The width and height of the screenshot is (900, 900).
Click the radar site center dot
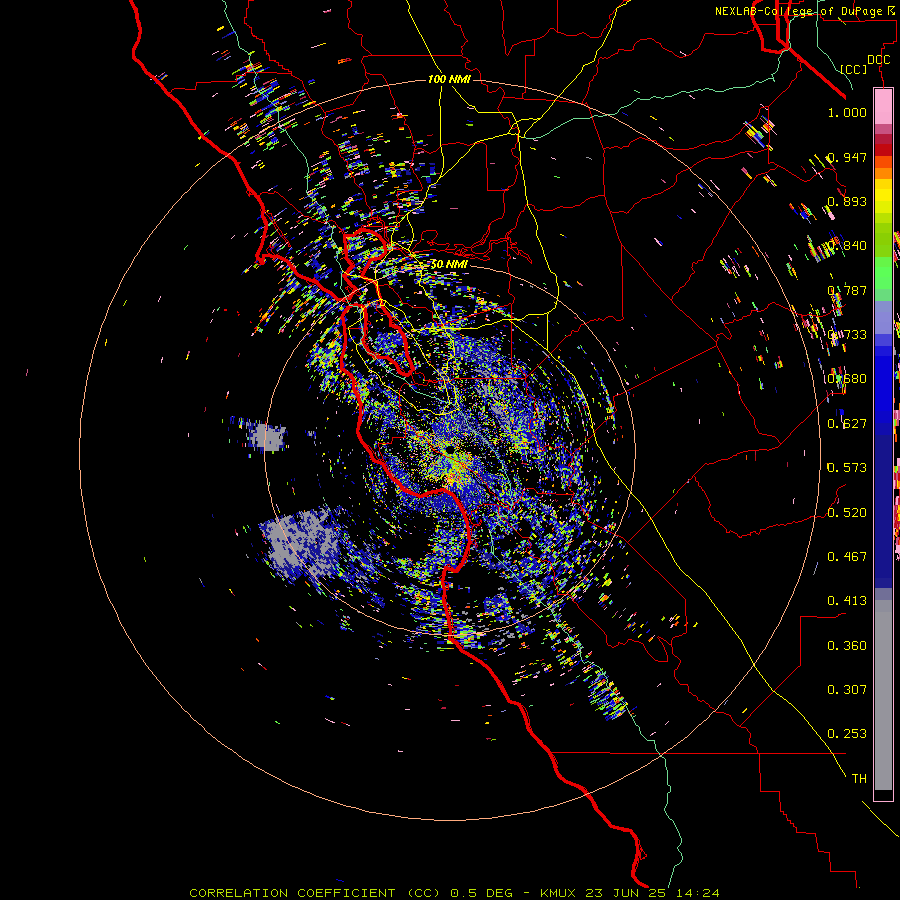pyautogui.click(x=452, y=448)
